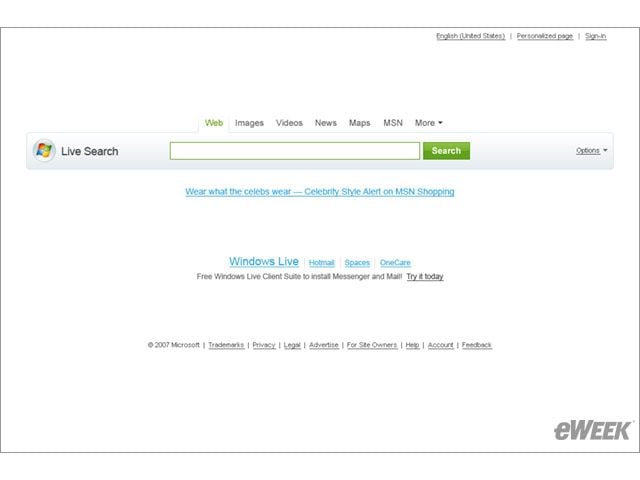The width and height of the screenshot is (640, 480).
Task: Open the Windows Live link
Action: point(264,261)
